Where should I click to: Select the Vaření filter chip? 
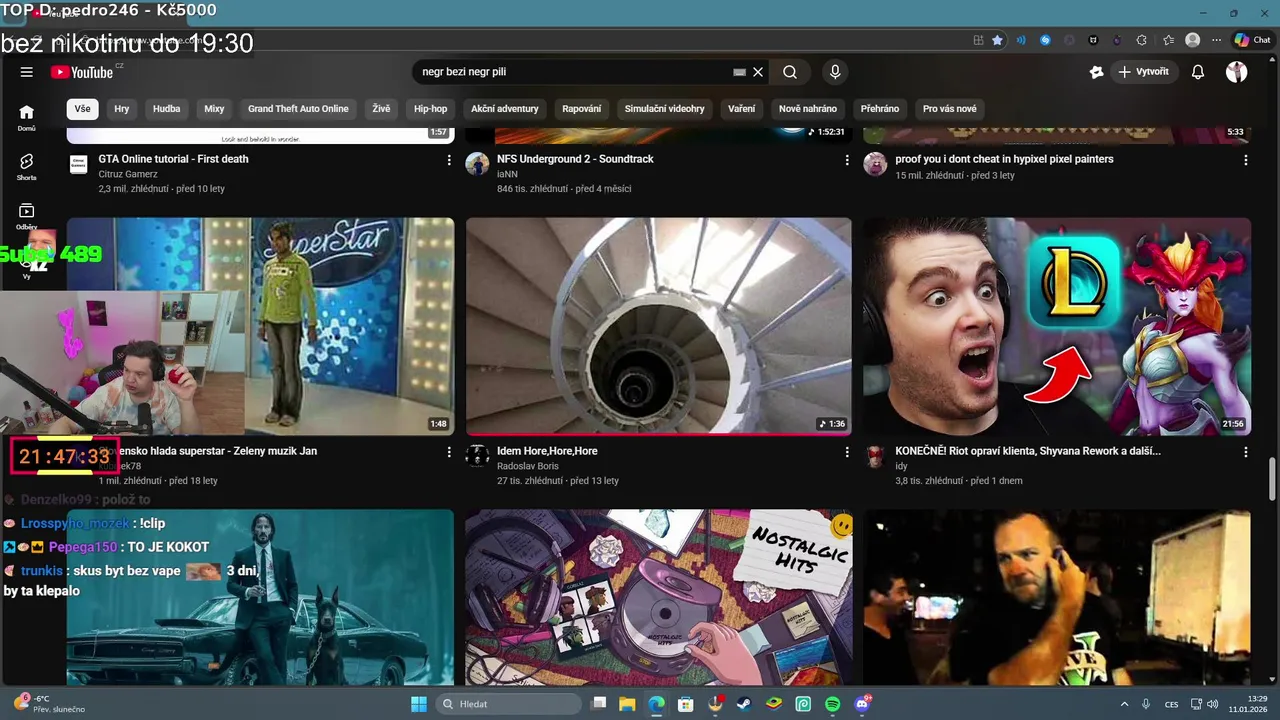[742, 109]
